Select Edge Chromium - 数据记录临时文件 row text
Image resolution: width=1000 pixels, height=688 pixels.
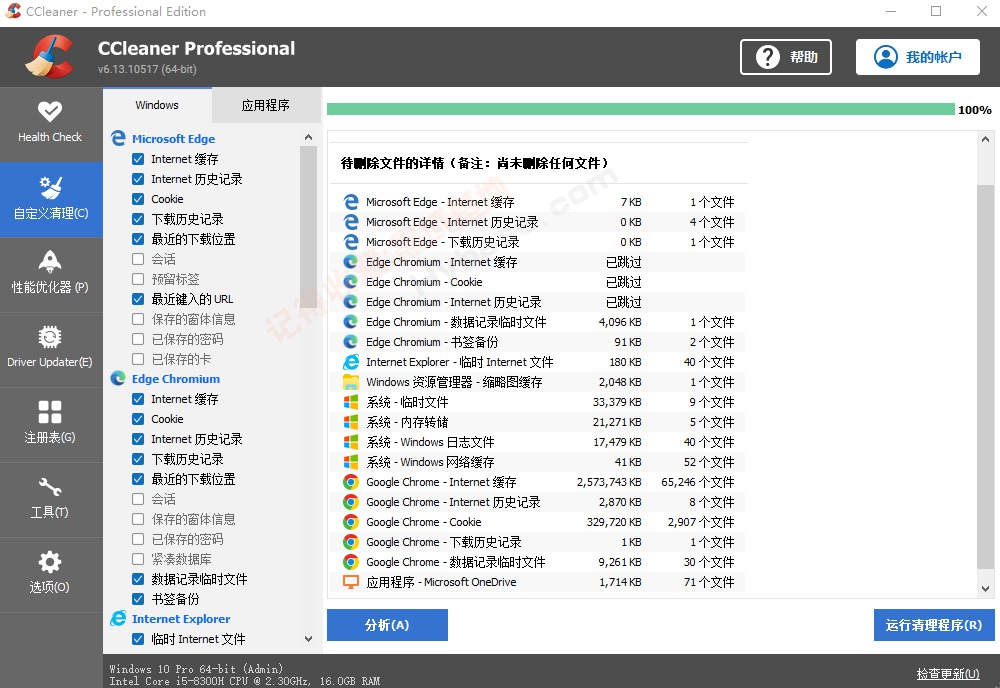(456, 322)
